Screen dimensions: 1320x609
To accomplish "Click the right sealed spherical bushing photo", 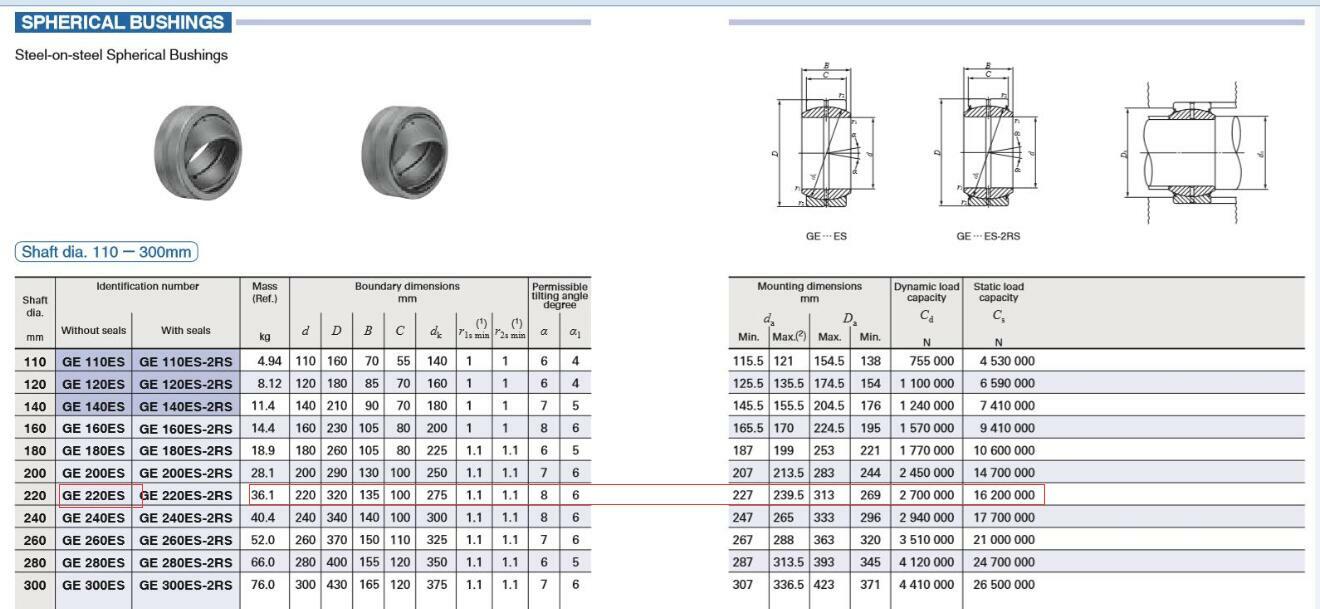I will coord(404,151).
